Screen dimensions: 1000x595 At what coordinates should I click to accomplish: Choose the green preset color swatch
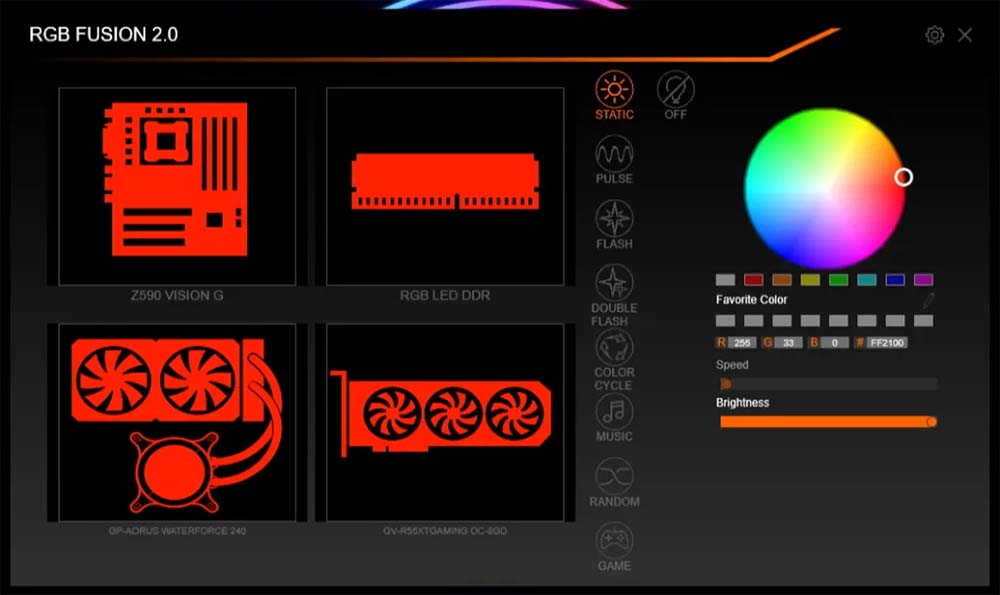click(838, 280)
